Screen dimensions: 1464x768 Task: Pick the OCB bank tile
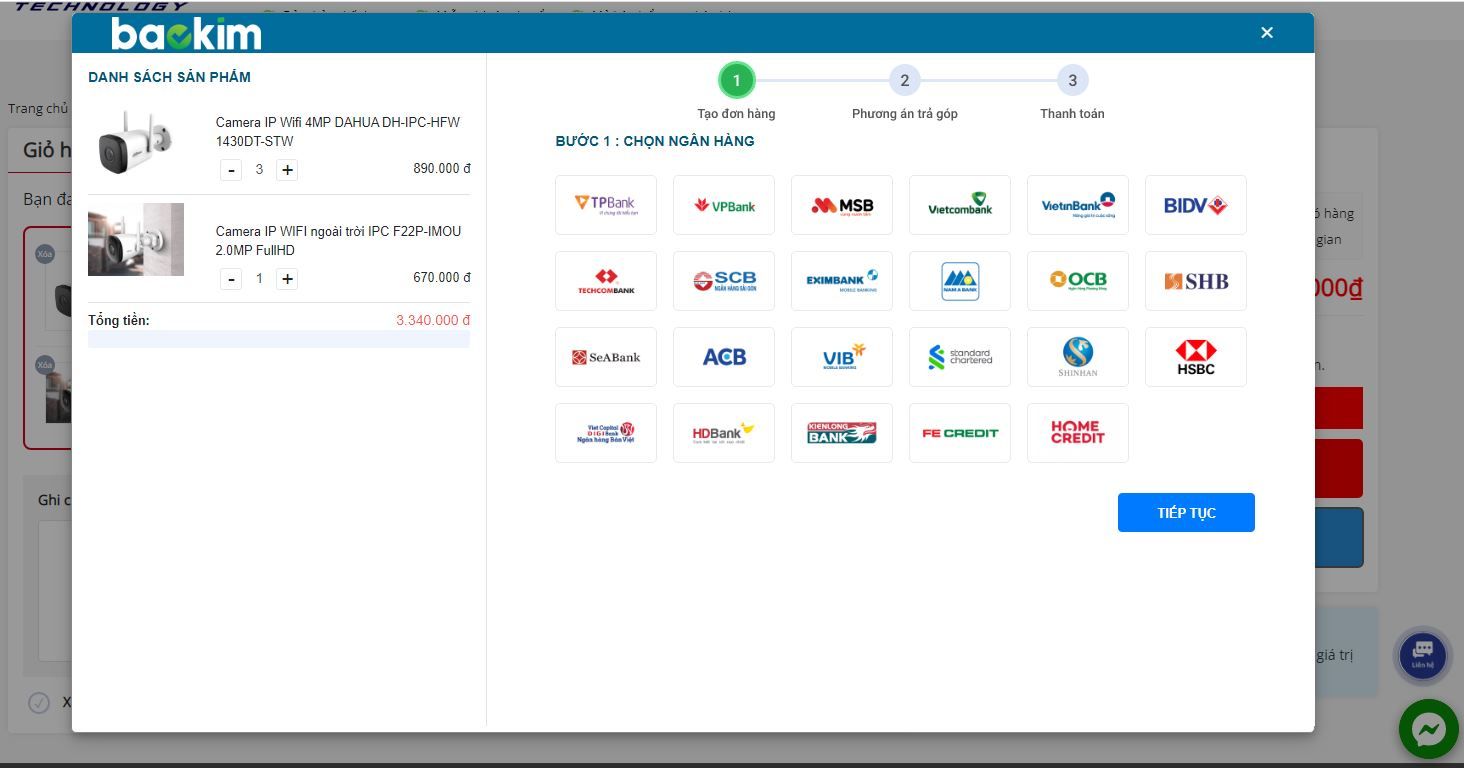[x=1077, y=281]
